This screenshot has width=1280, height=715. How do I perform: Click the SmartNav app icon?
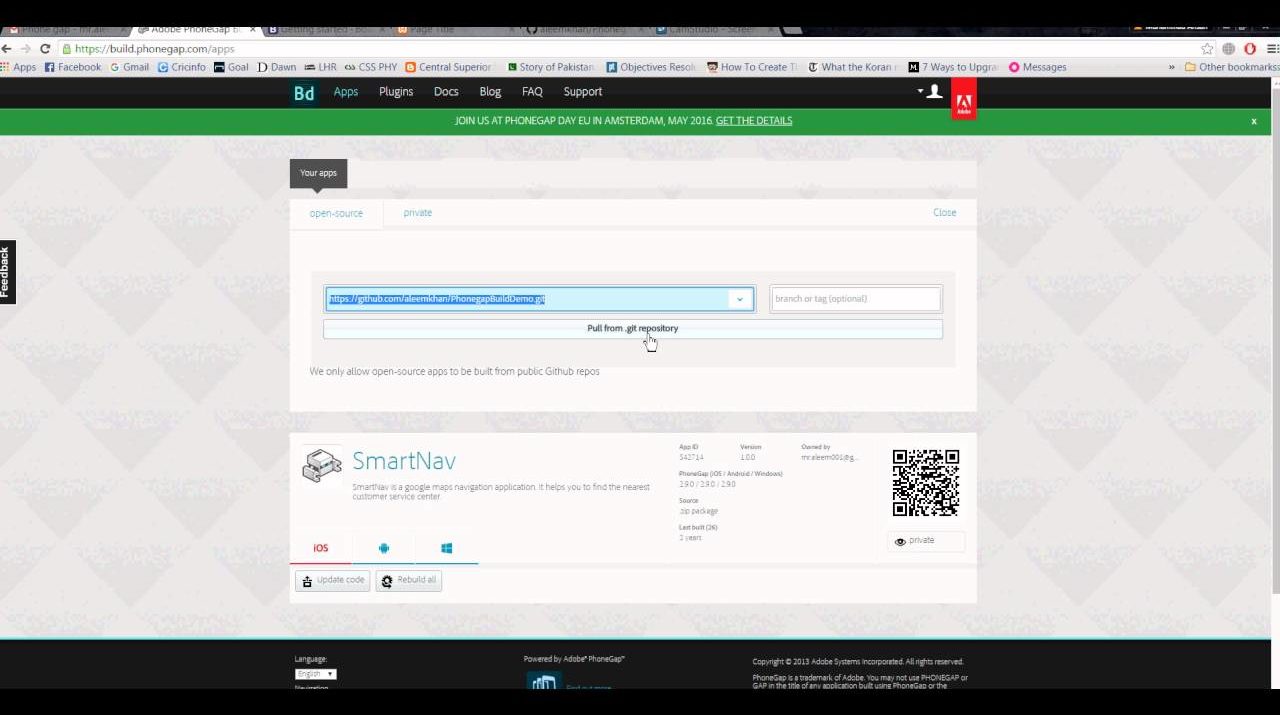pos(322,466)
